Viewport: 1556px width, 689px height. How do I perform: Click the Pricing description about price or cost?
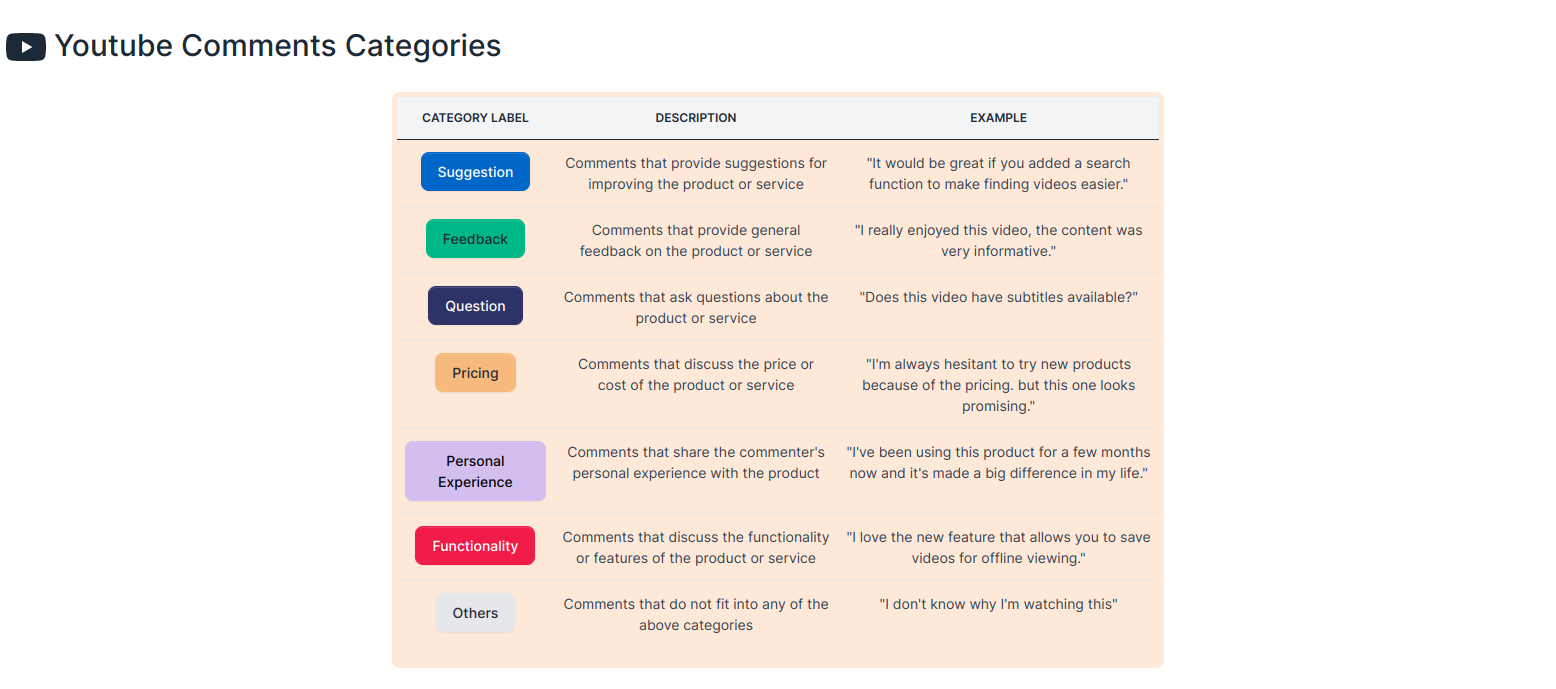[x=696, y=374]
